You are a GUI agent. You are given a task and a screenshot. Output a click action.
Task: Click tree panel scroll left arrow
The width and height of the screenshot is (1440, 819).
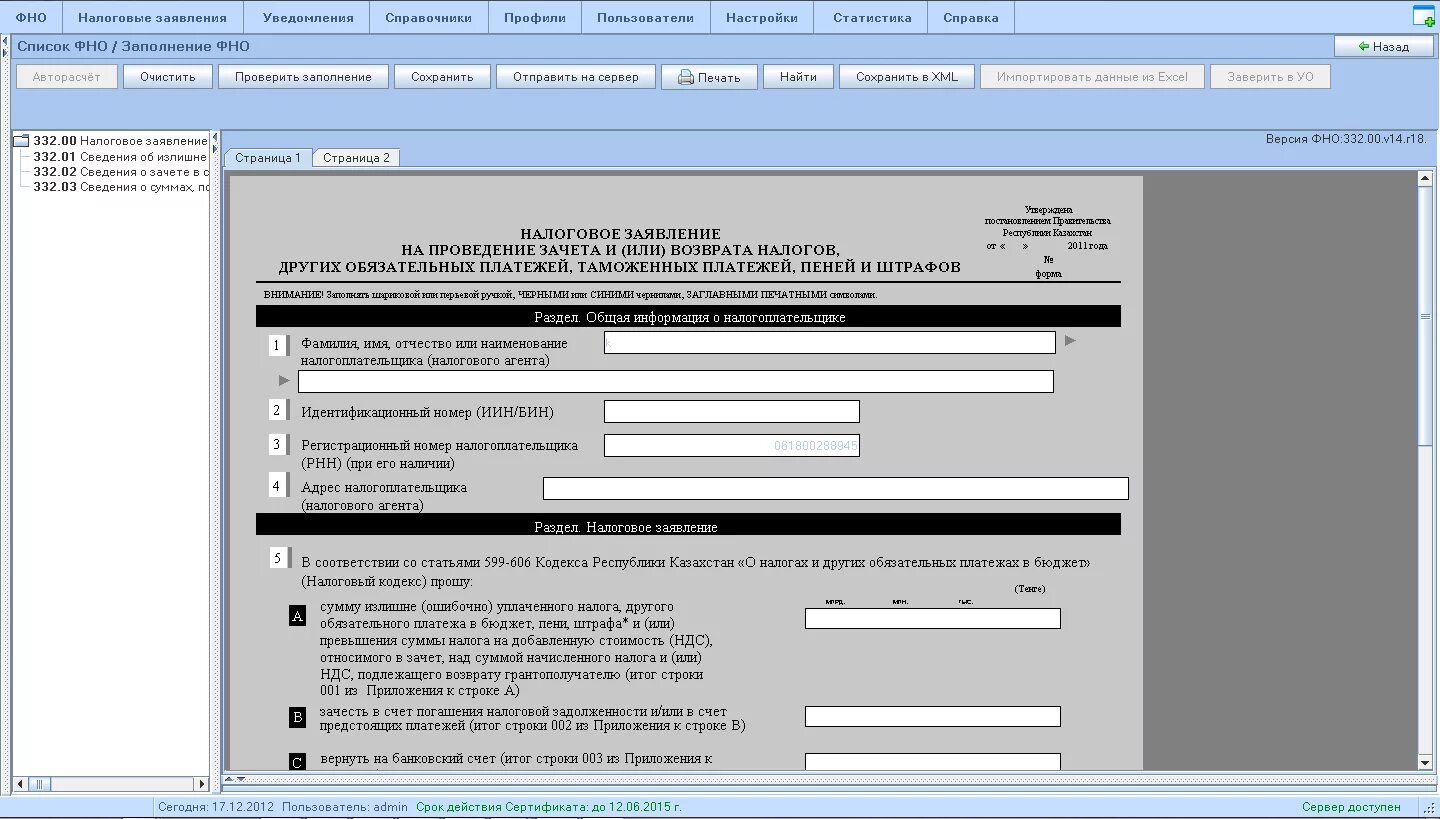point(18,784)
